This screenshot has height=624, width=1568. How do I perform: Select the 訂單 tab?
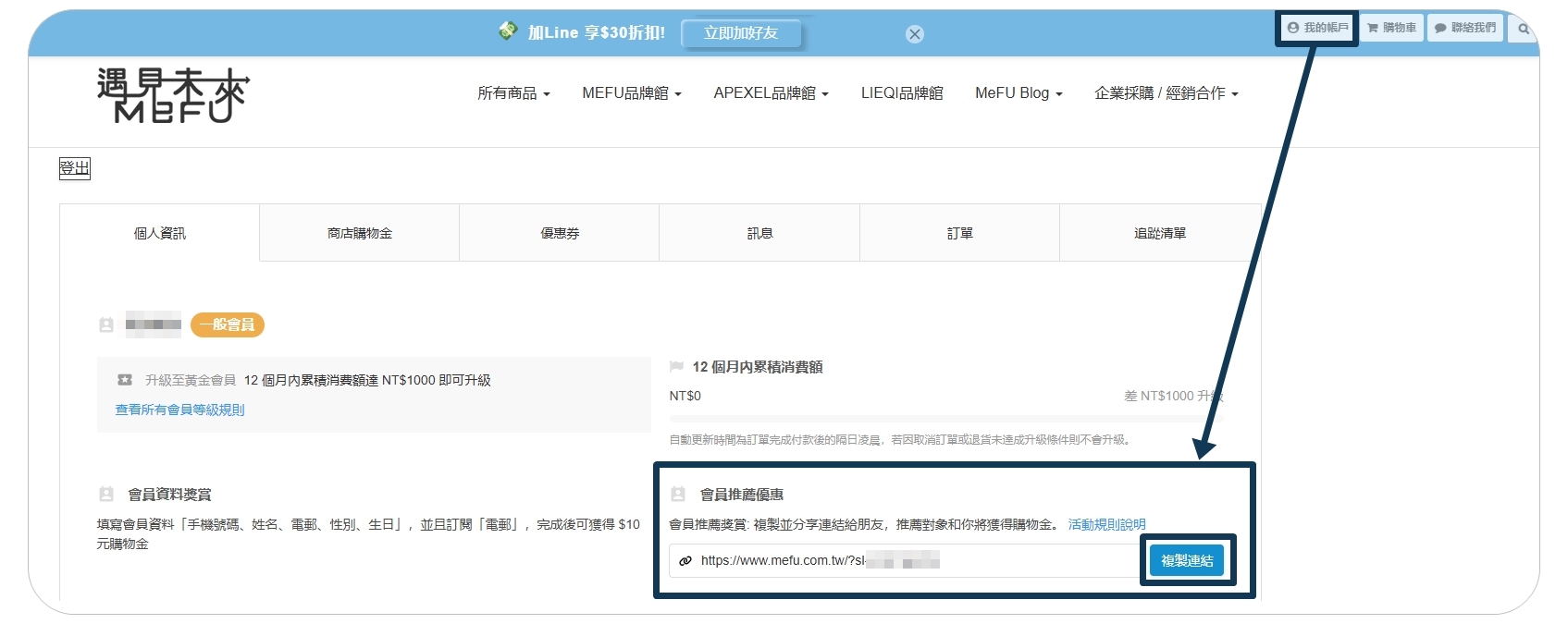[x=959, y=233]
